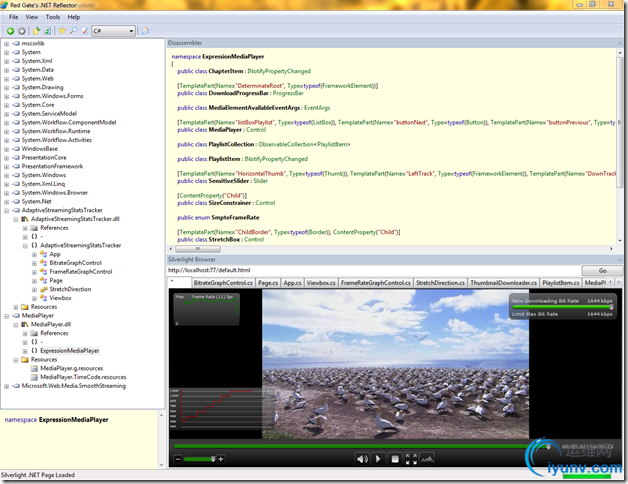Open the C# language dropdown

[x=114, y=31]
